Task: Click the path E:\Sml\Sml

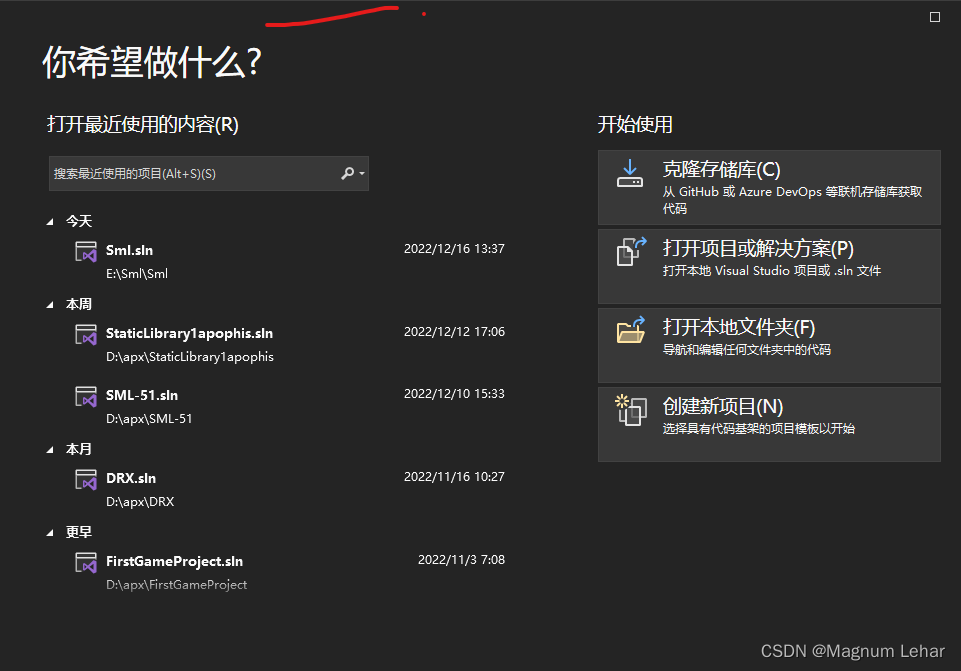Action: coord(137,274)
